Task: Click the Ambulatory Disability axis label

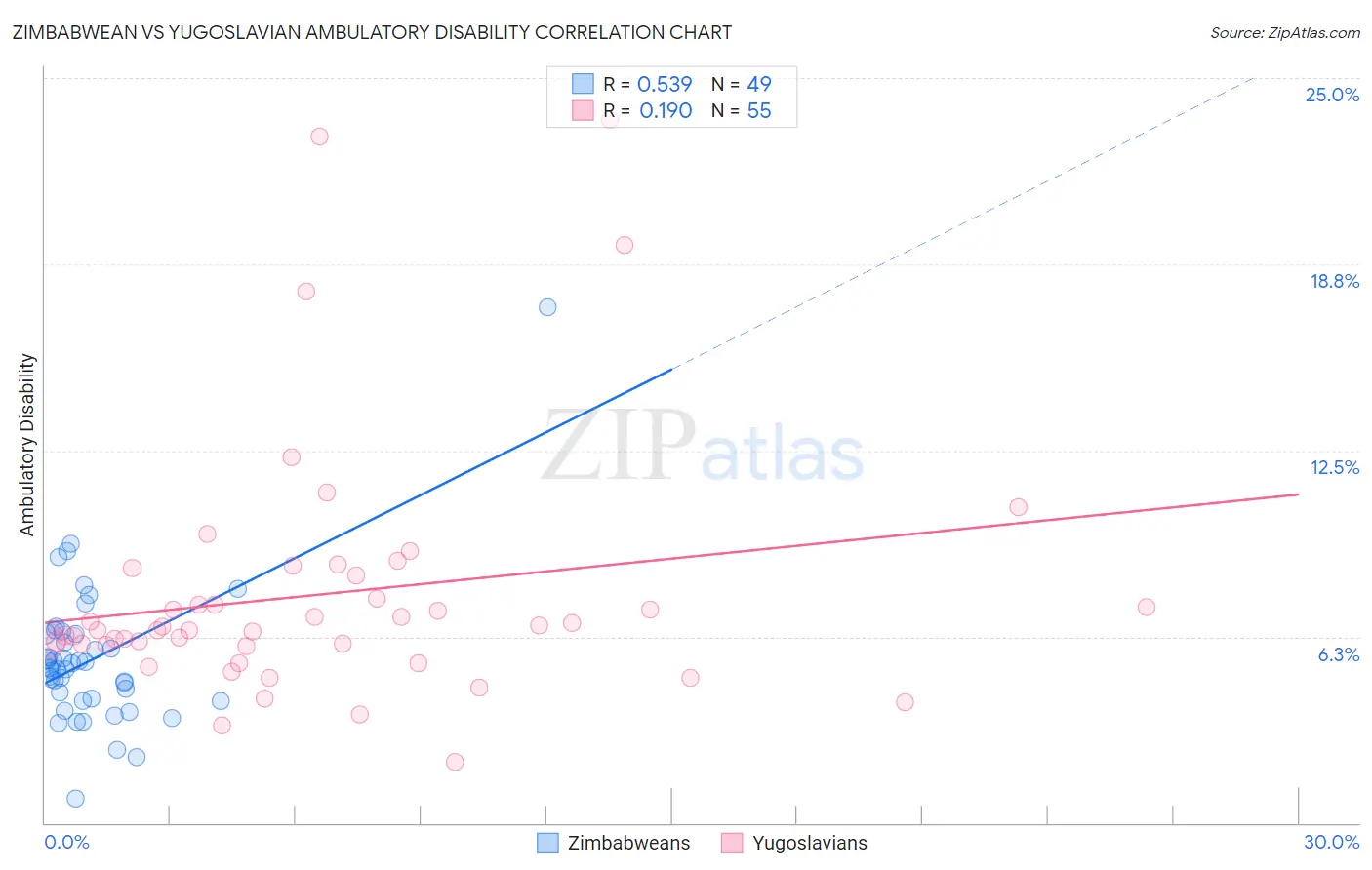Action: [27, 445]
